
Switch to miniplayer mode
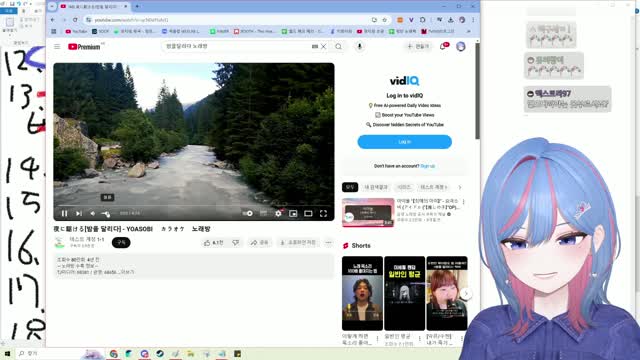(x=293, y=213)
